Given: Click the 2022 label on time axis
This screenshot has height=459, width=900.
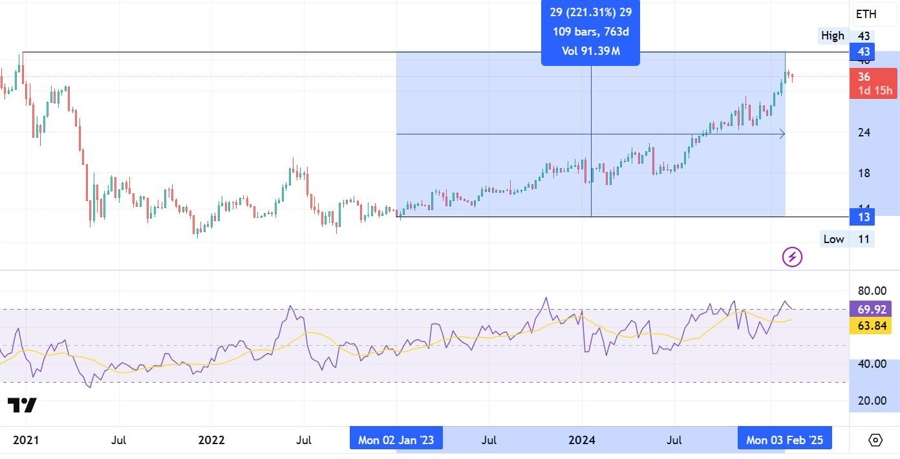Looking at the screenshot, I should tap(211, 440).
